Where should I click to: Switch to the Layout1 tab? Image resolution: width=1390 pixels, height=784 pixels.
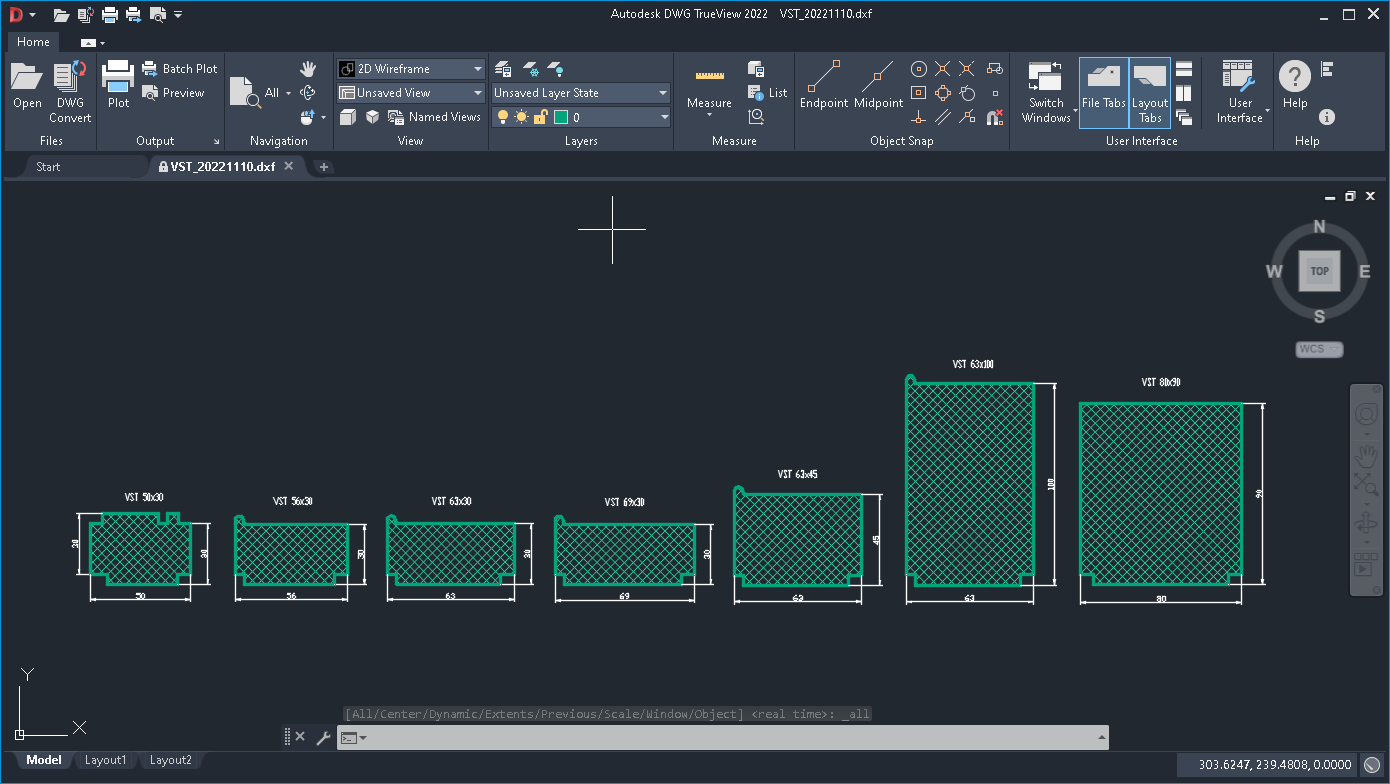tap(105, 760)
